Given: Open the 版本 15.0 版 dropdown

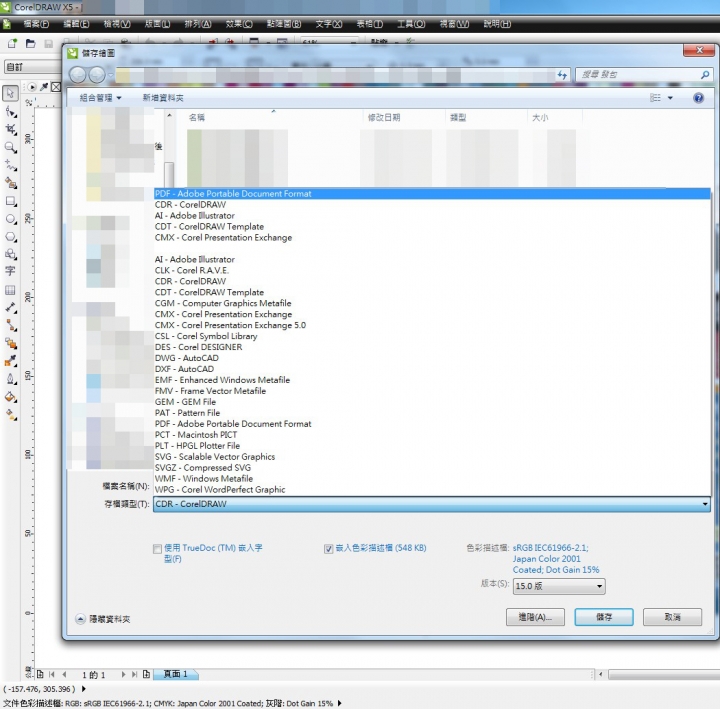Looking at the screenshot, I should pos(559,586).
